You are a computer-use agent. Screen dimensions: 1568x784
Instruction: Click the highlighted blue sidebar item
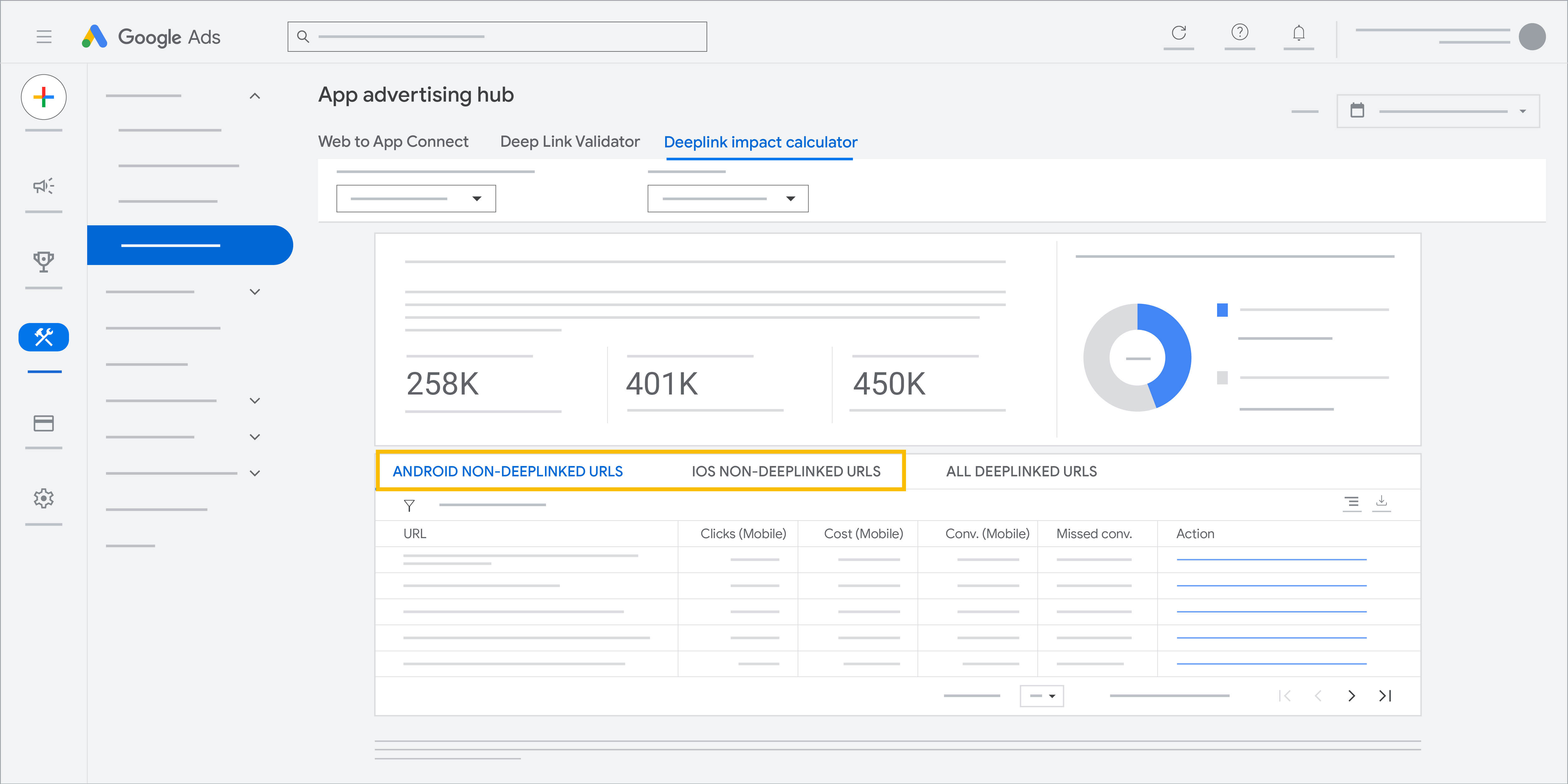point(190,245)
